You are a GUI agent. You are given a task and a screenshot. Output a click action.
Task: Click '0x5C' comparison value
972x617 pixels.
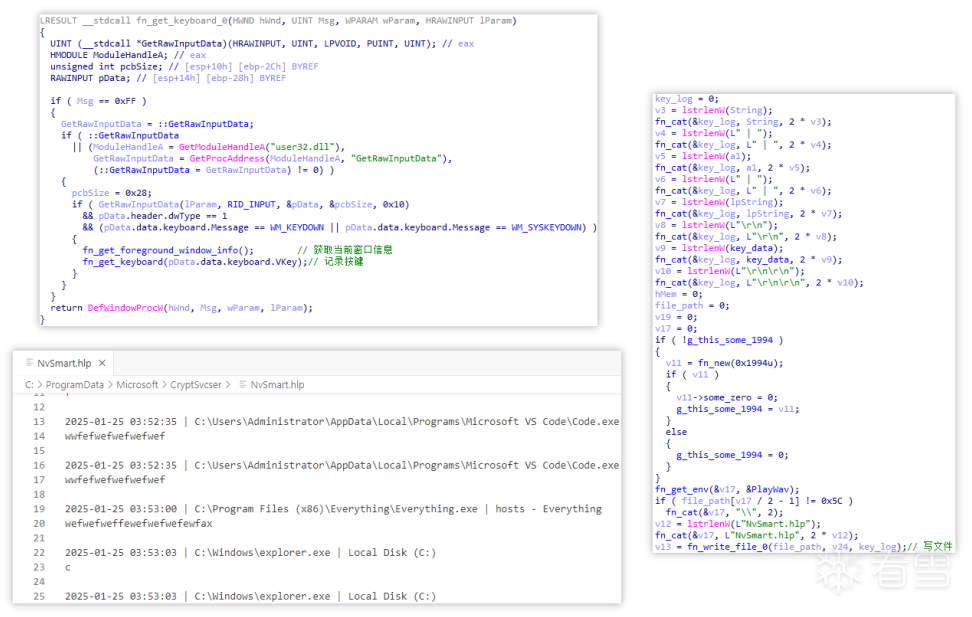point(831,501)
